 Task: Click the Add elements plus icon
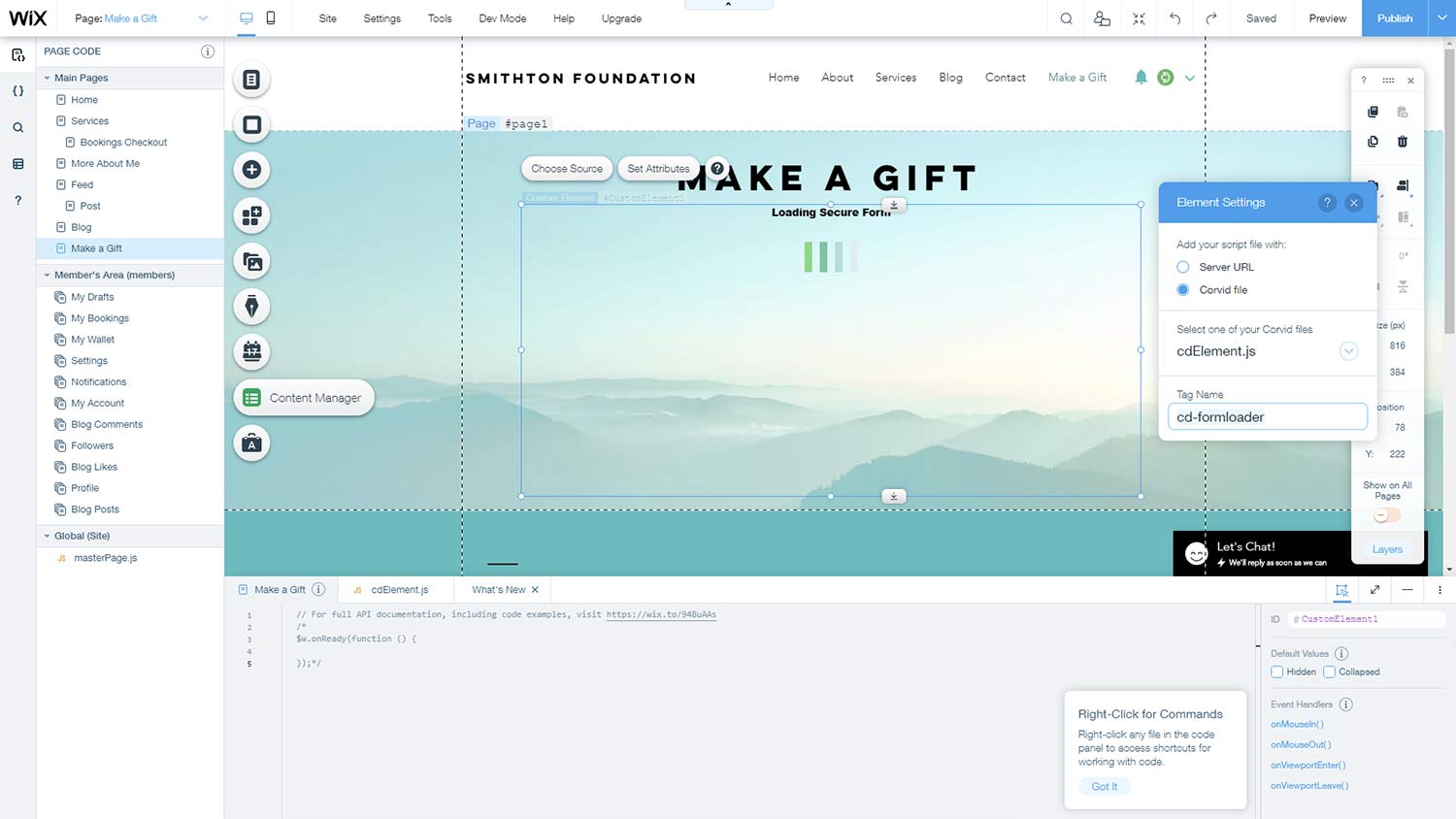click(251, 170)
